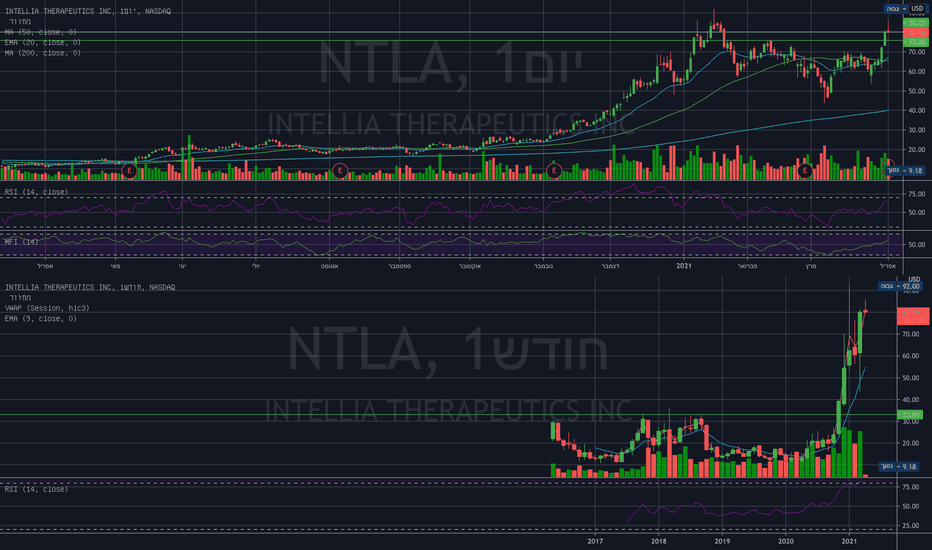This screenshot has height=550, width=932.
Task: Open the earnings marker near March 2021
Action: (x=805, y=171)
